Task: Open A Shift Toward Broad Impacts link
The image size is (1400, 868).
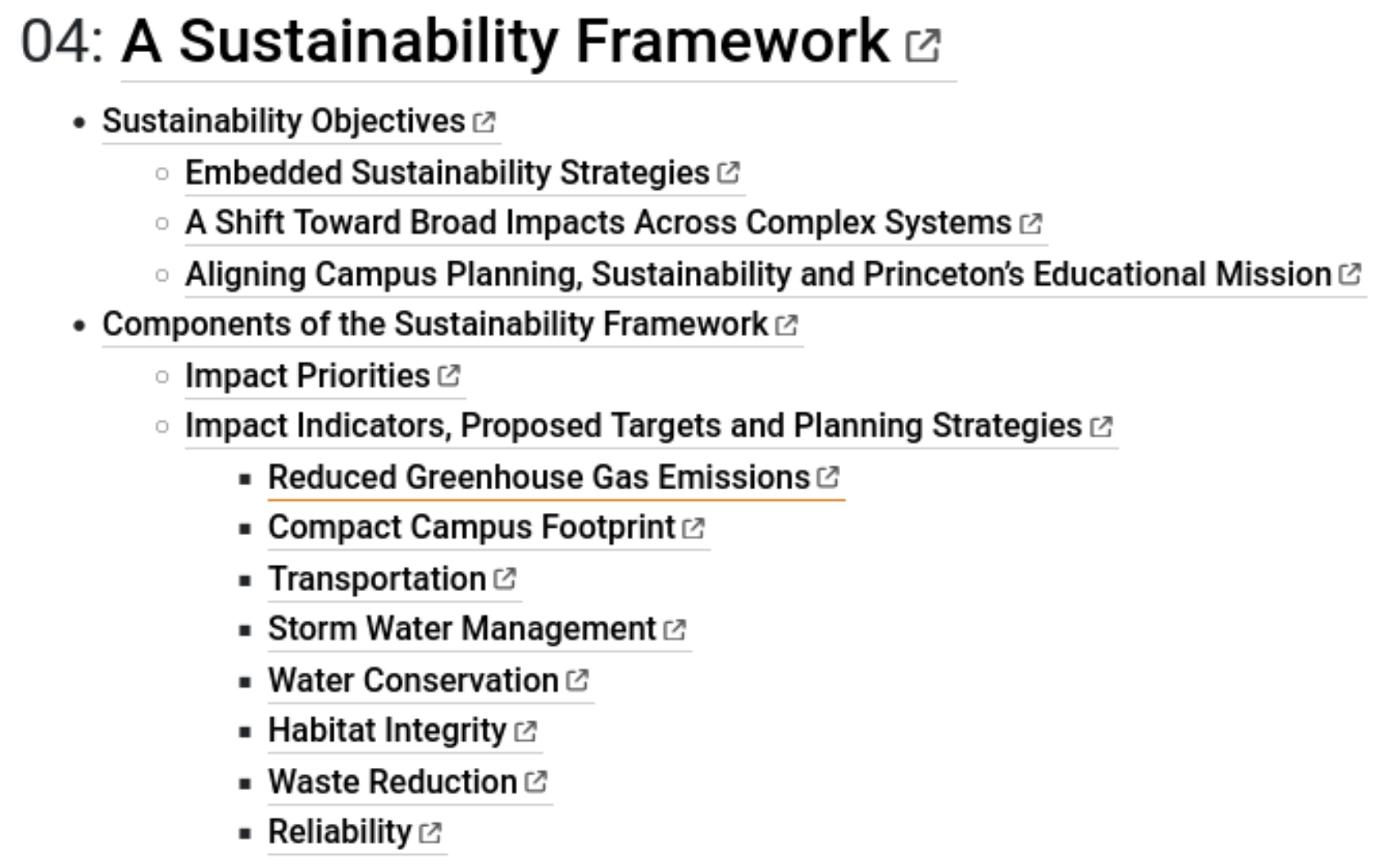Action: point(598,223)
